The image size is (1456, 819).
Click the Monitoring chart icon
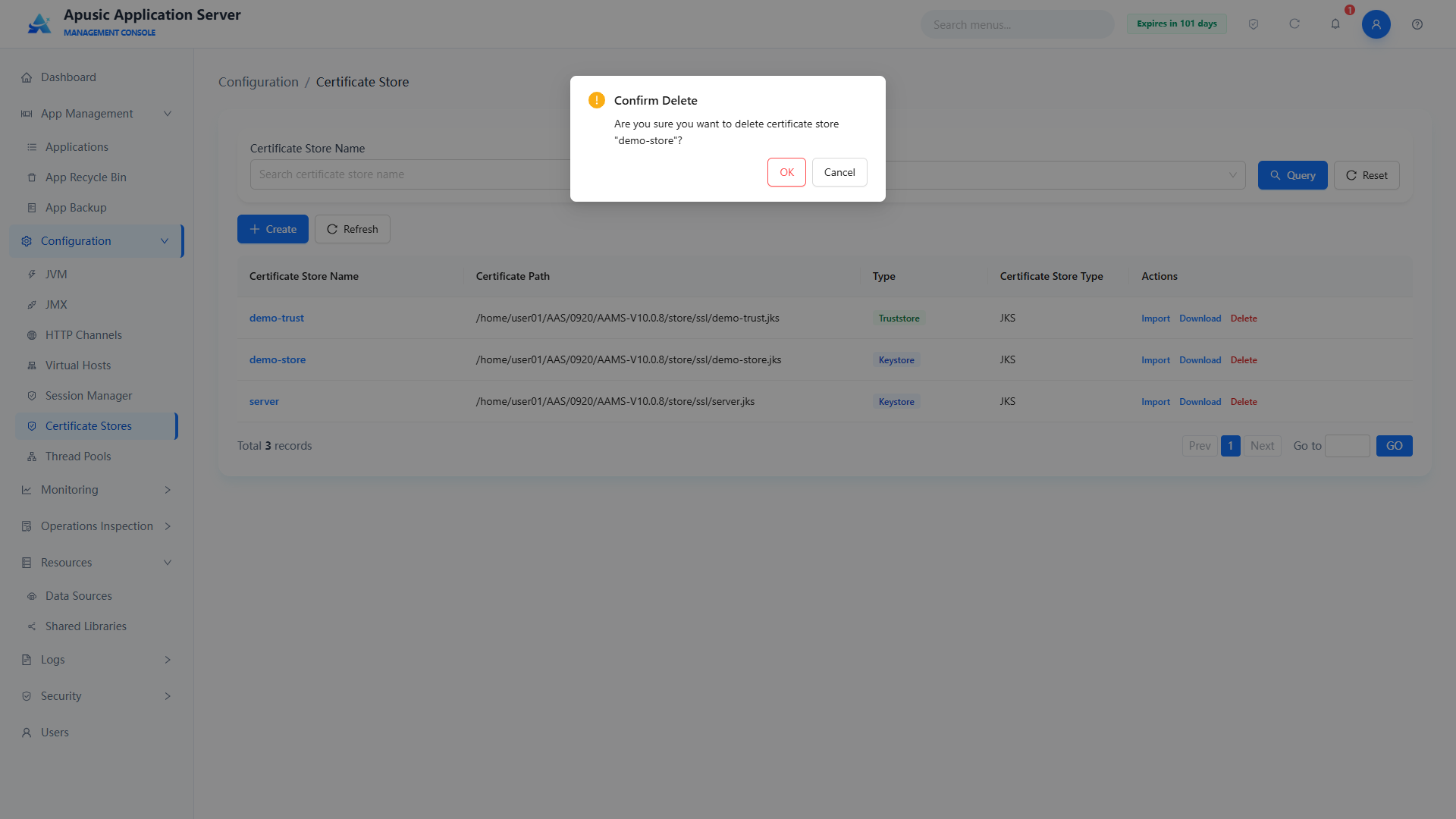[27, 490]
